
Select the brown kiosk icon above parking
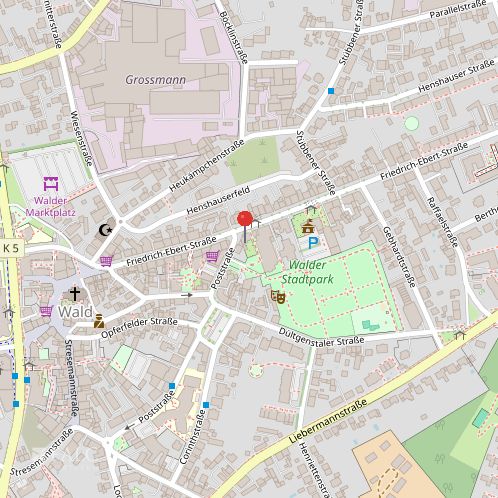(x=308, y=226)
